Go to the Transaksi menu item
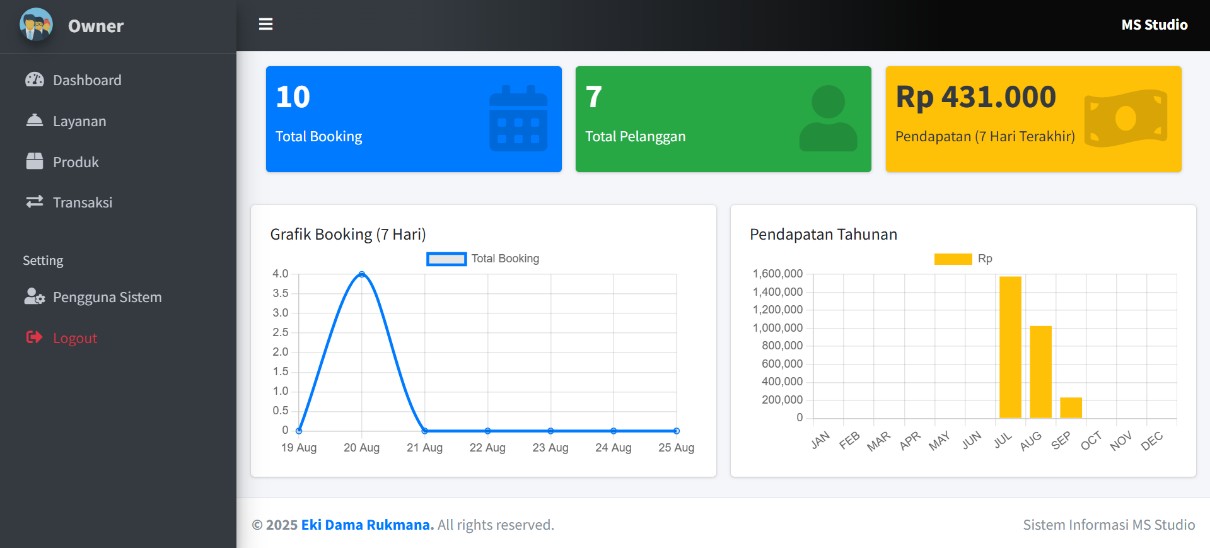This screenshot has width=1210, height=548. pyautogui.click(x=82, y=202)
